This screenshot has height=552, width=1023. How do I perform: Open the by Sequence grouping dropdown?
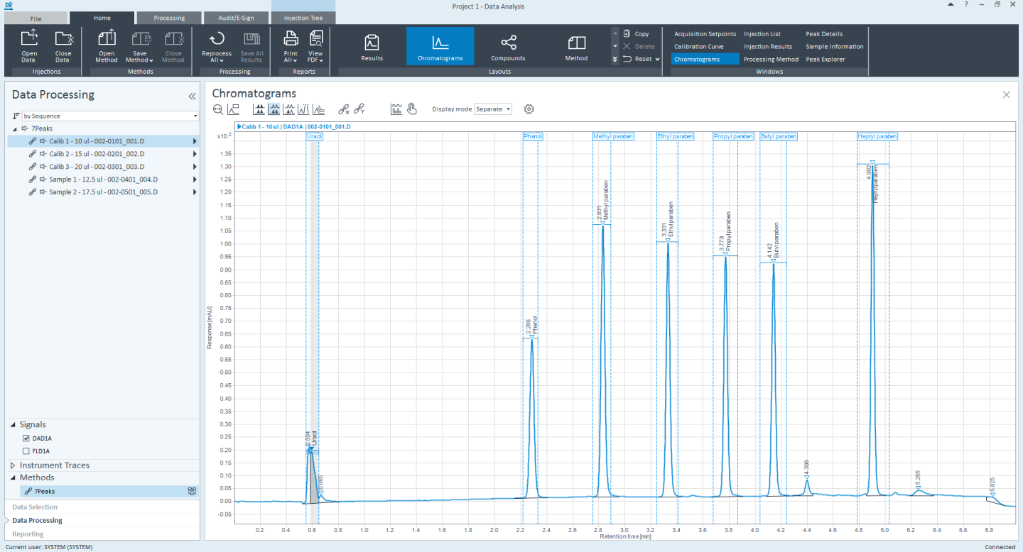pos(110,115)
